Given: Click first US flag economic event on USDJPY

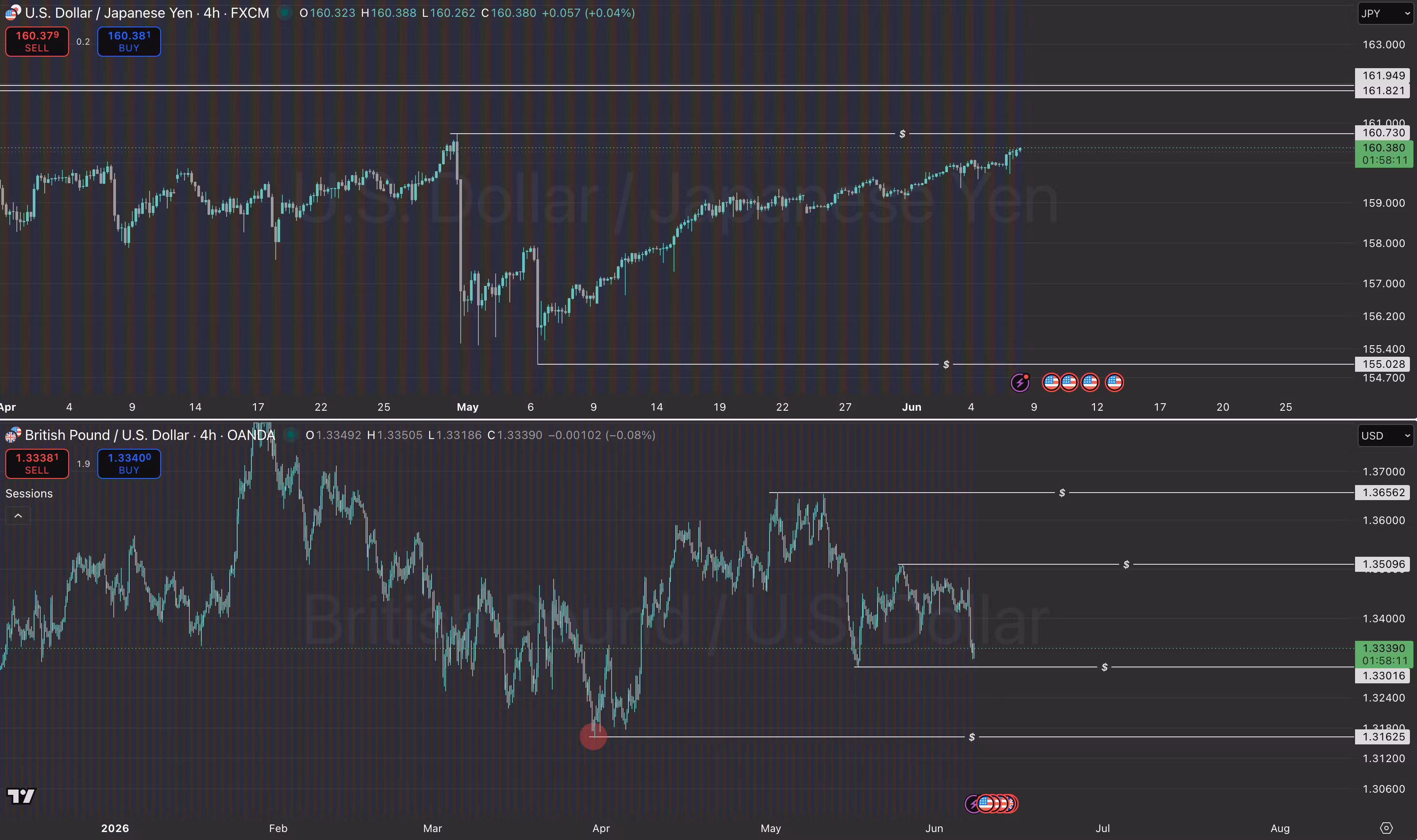Looking at the screenshot, I should 1051,383.
